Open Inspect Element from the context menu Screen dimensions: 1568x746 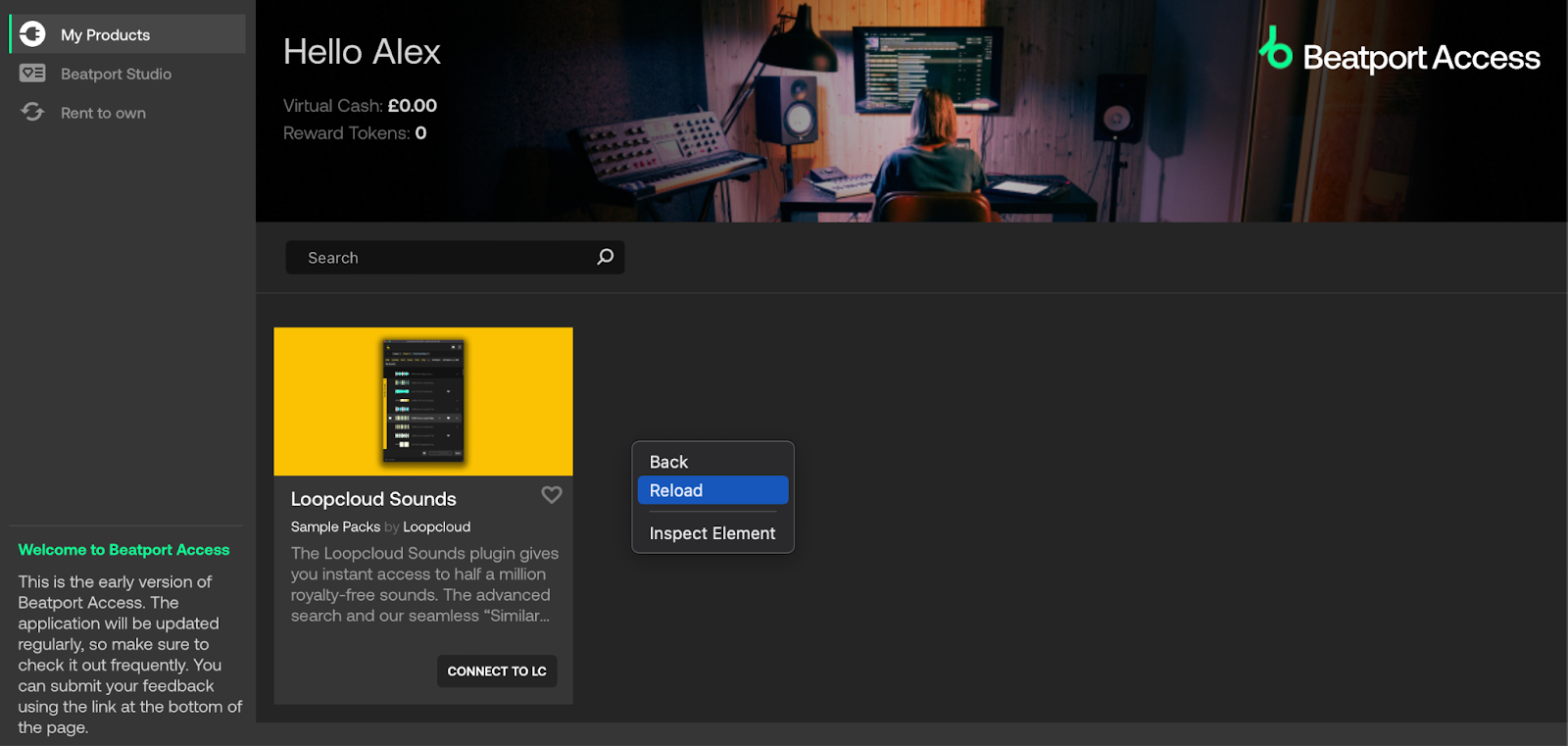point(712,533)
